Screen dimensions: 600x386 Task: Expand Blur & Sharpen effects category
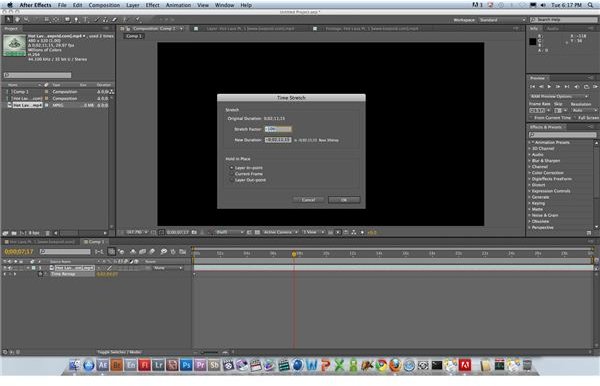(530, 161)
